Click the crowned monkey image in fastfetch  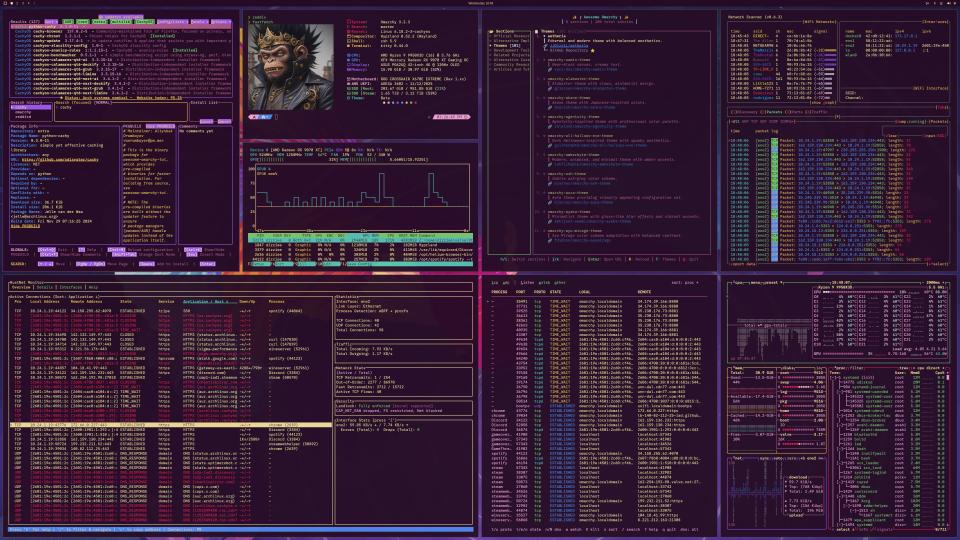pos(292,67)
